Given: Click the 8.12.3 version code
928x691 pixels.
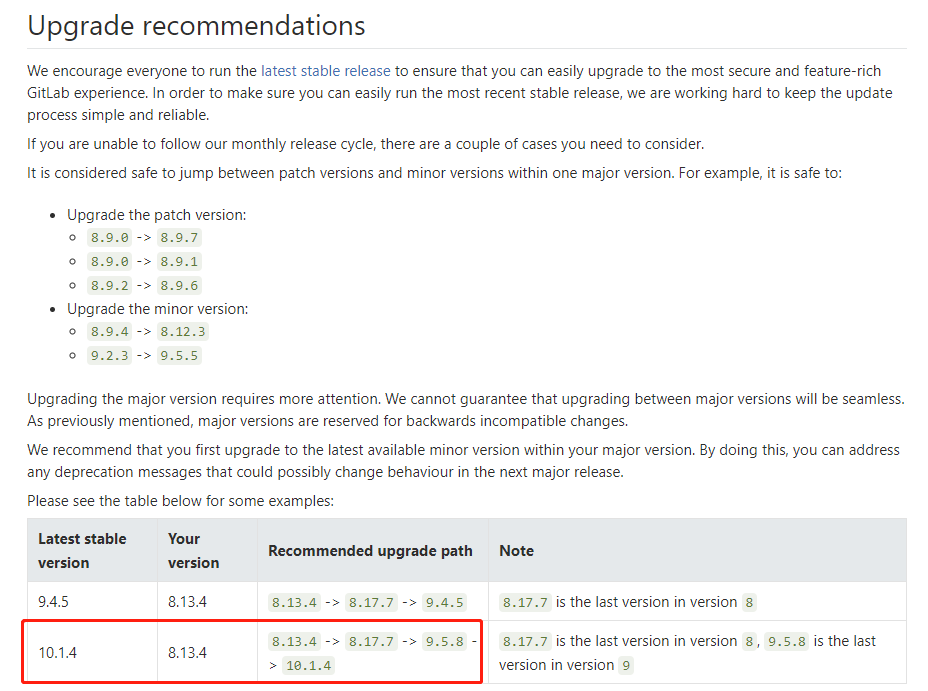Looking at the screenshot, I should (184, 332).
